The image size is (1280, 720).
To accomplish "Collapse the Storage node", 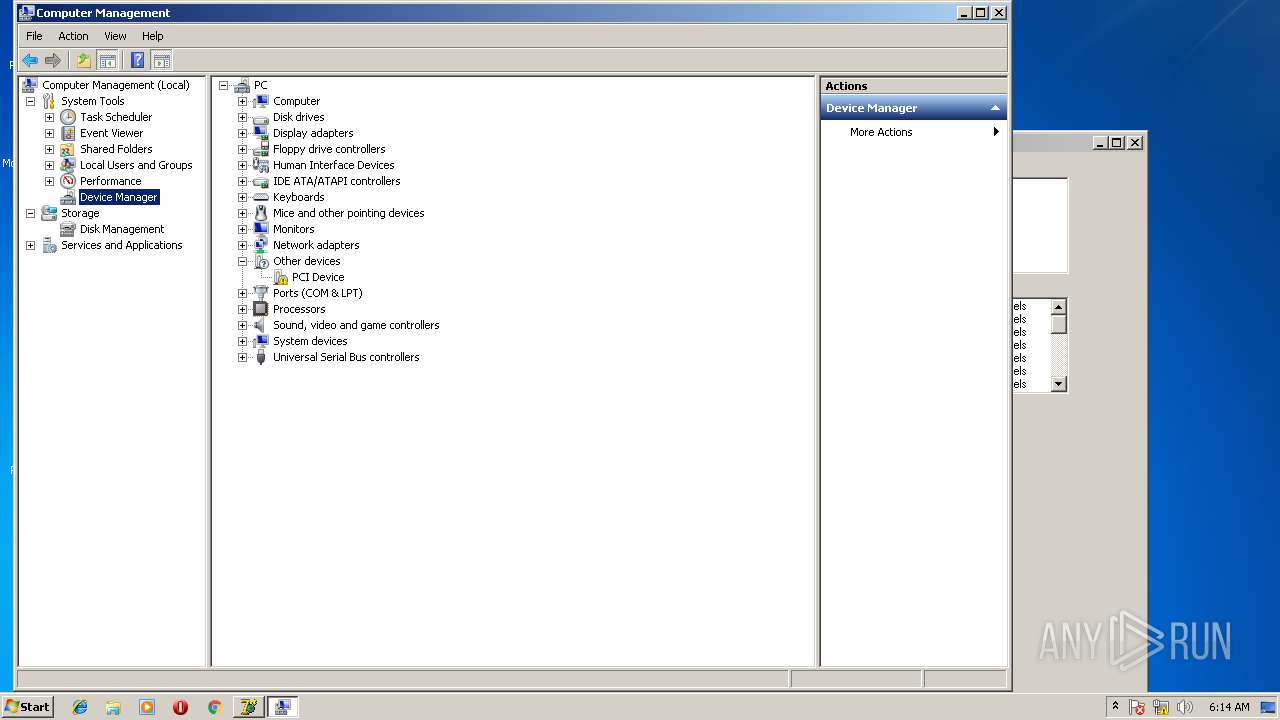I will pyautogui.click(x=30, y=213).
